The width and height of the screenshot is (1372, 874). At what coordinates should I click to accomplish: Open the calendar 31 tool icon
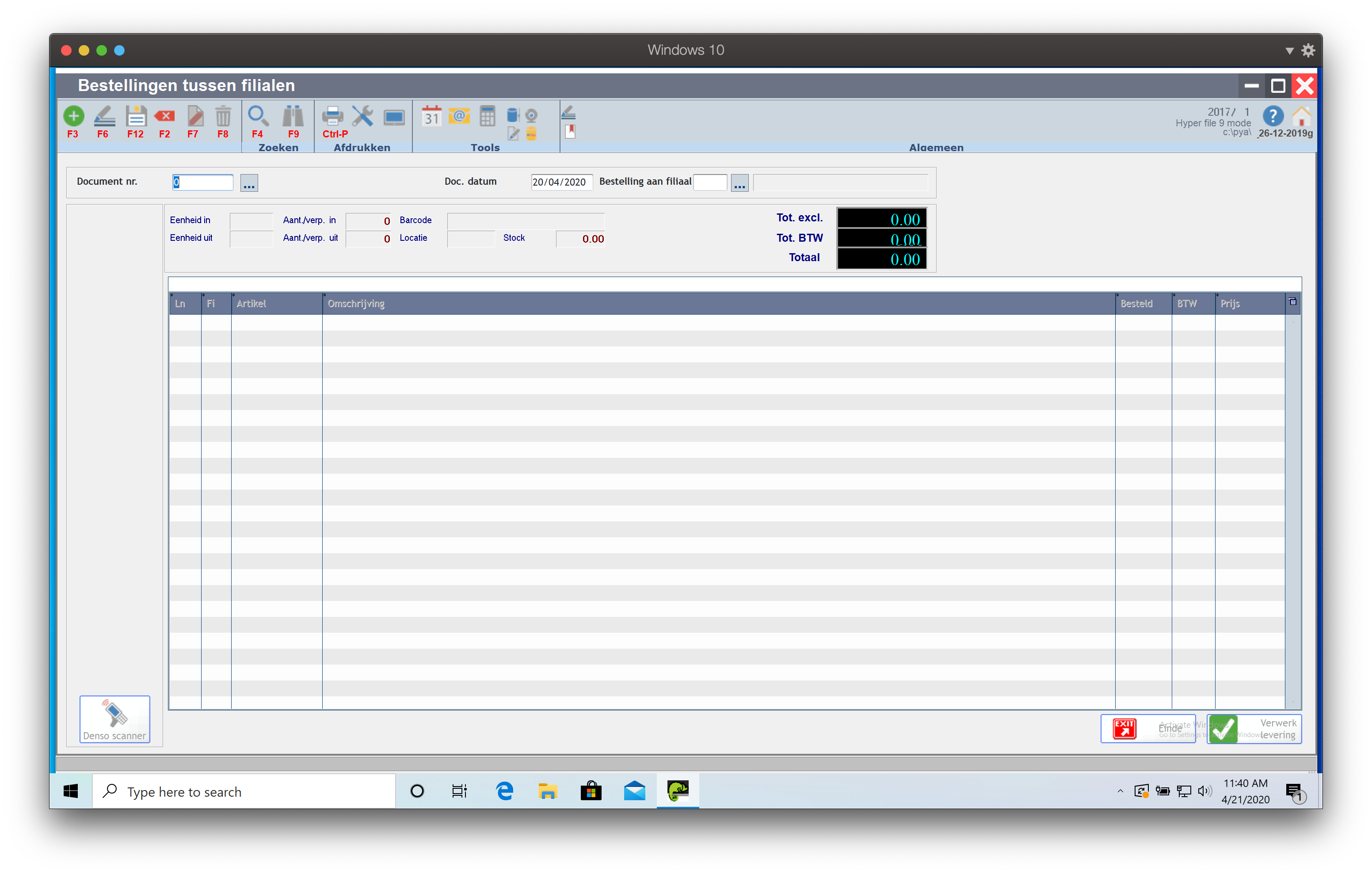tap(431, 116)
